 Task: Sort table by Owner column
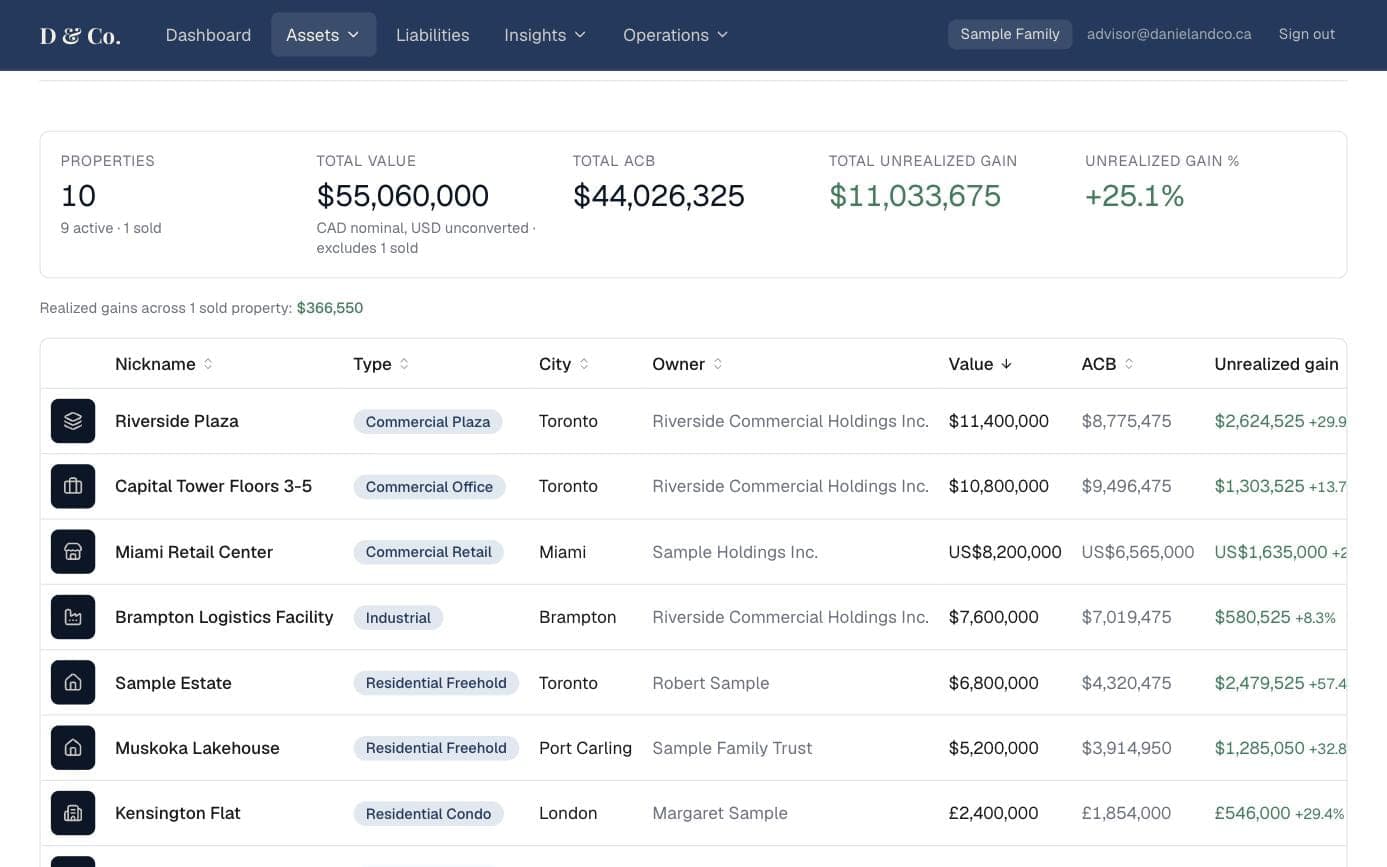click(687, 364)
